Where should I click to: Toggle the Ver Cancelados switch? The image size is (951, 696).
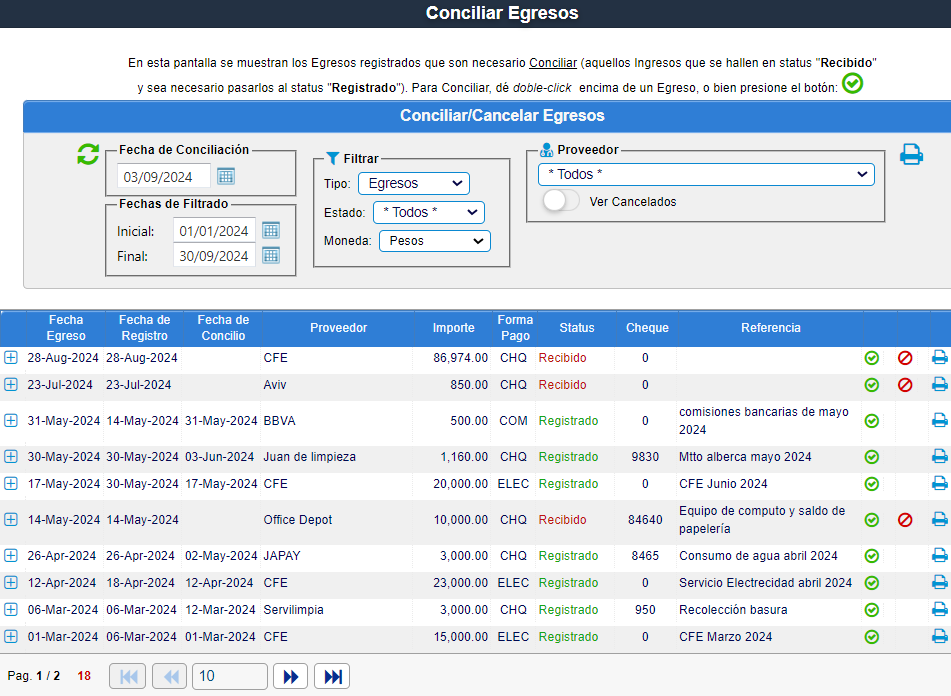tap(561, 201)
